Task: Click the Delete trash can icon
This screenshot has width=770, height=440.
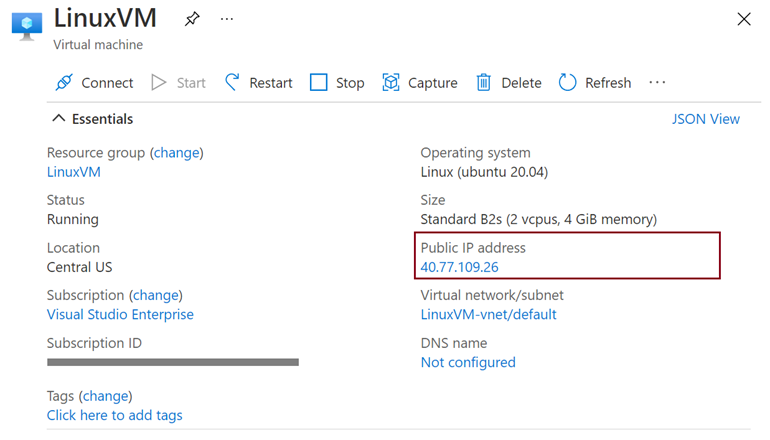Action: (483, 82)
